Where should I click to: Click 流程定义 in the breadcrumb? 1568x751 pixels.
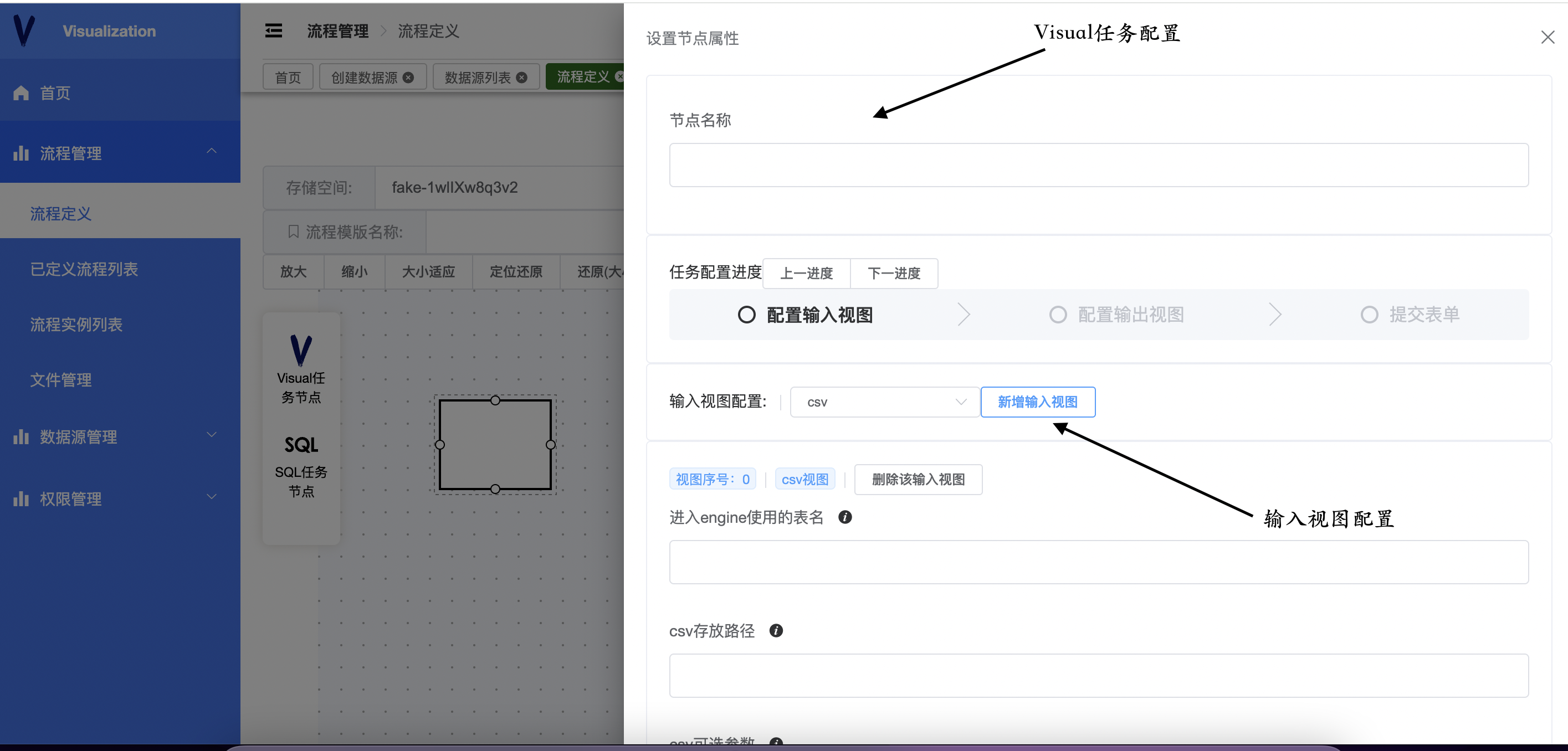(x=428, y=31)
